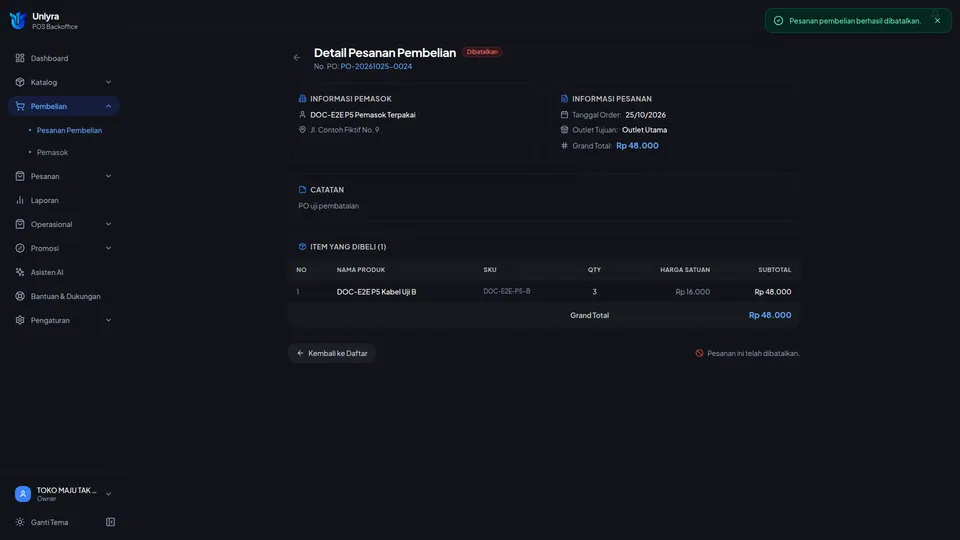Collapse sidebar with panel icon
This screenshot has width=960, height=540.
tap(110, 522)
